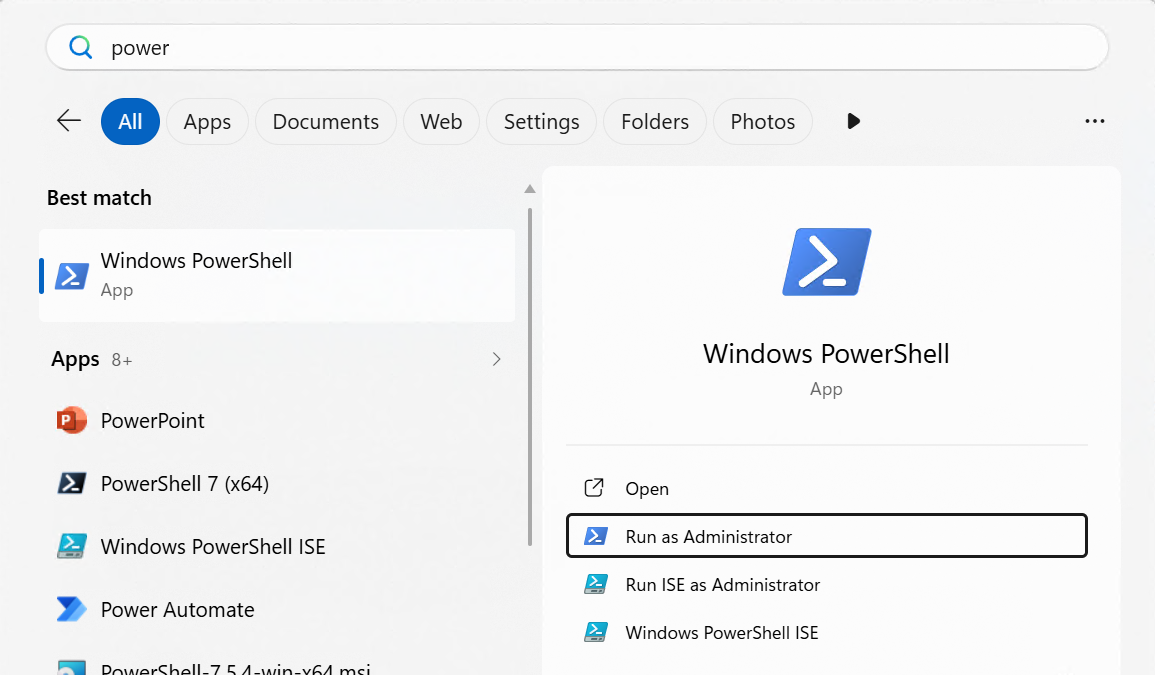Switch to the Settings filter tab
Image resolution: width=1155 pixels, height=675 pixels.
click(541, 122)
